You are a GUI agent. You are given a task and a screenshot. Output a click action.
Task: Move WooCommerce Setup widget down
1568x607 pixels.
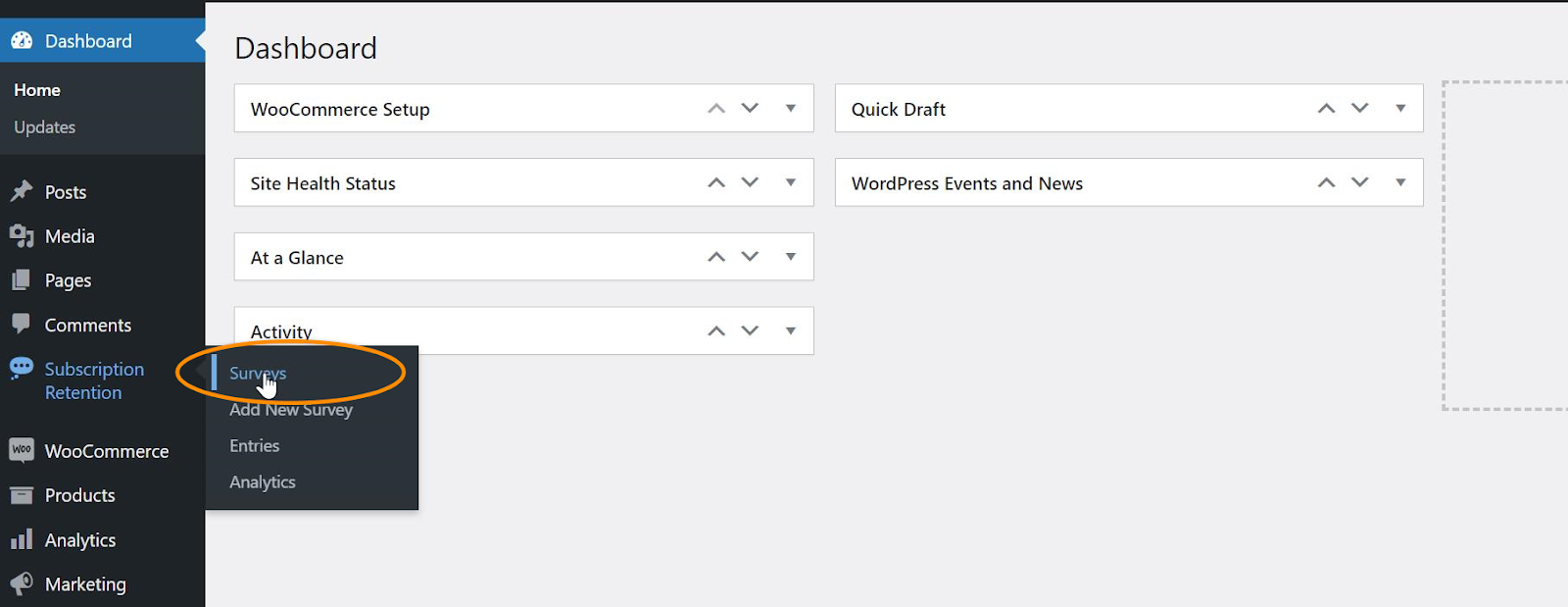pyautogui.click(x=750, y=108)
